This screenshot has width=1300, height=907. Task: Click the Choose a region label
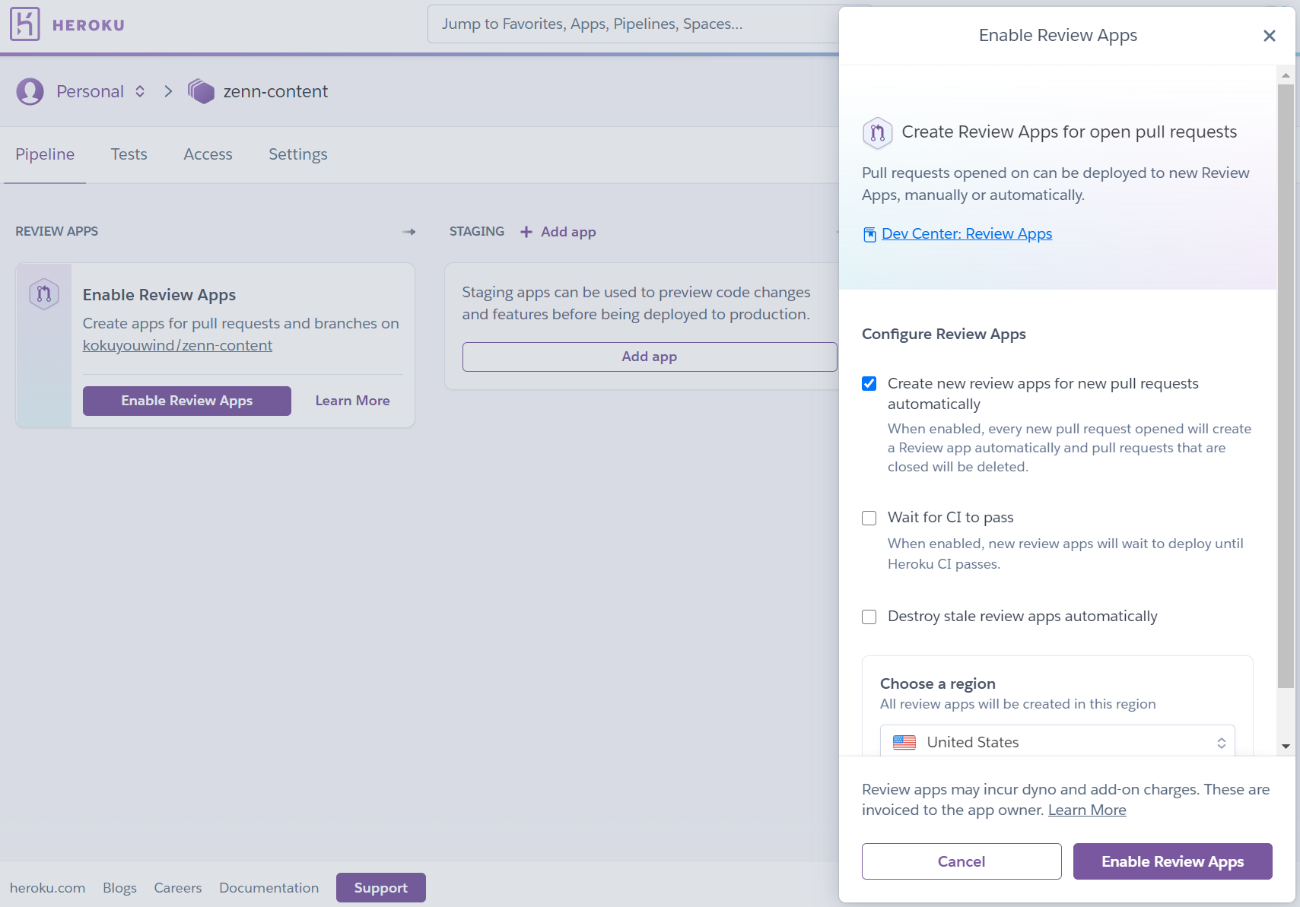coord(938,684)
